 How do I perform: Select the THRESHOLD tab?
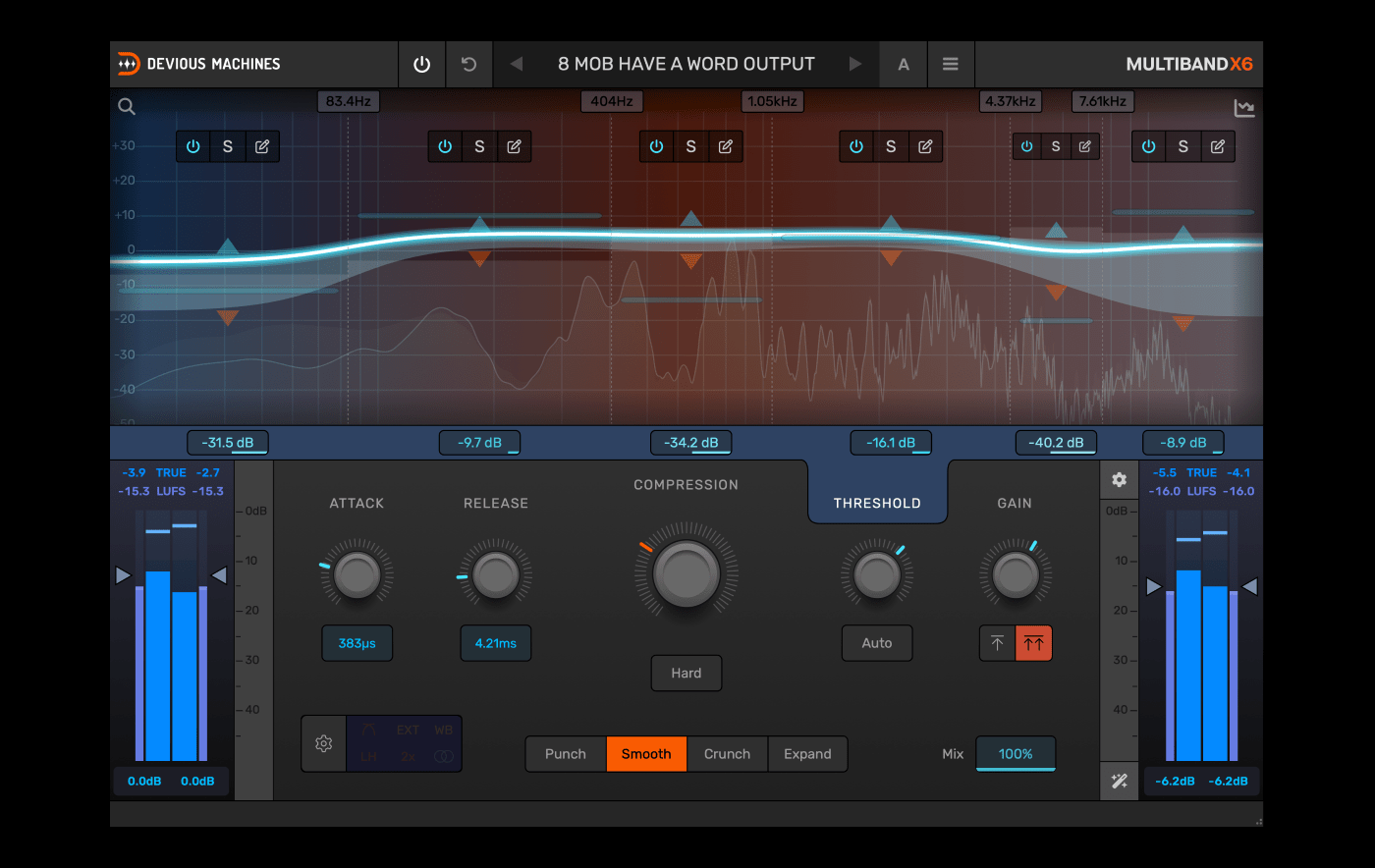[x=877, y=503]
